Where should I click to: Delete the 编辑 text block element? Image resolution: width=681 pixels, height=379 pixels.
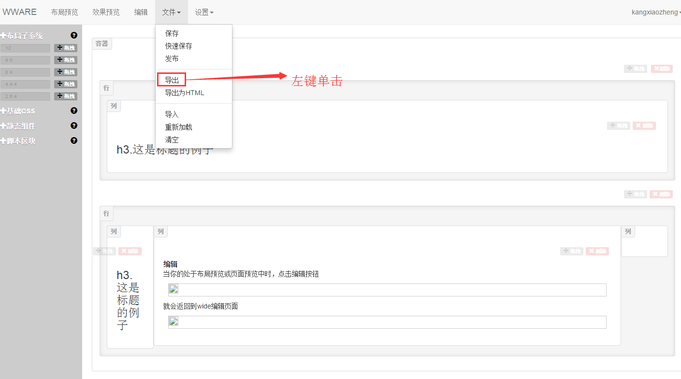coord(597,251)
